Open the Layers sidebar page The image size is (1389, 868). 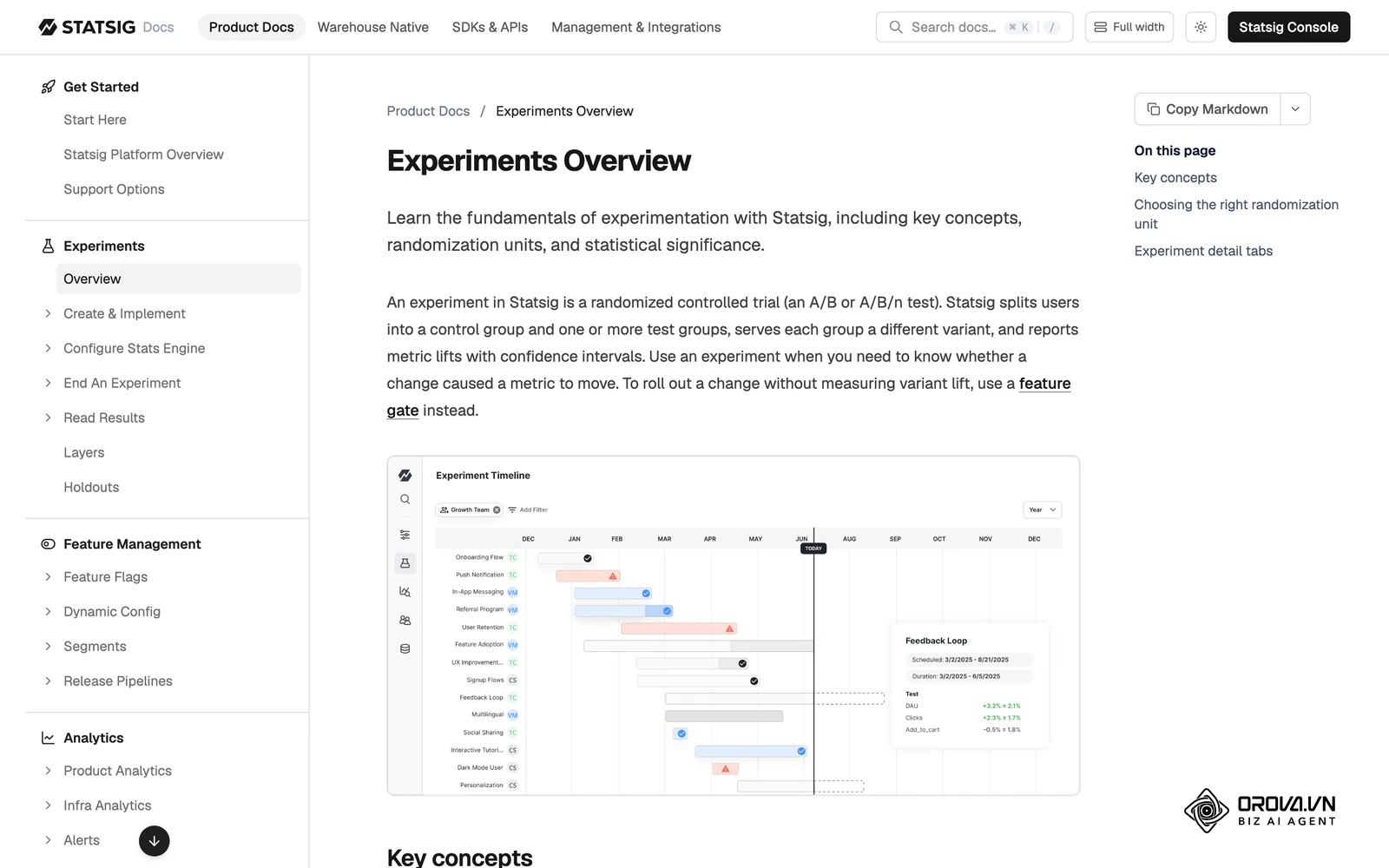tap(83, 452)
